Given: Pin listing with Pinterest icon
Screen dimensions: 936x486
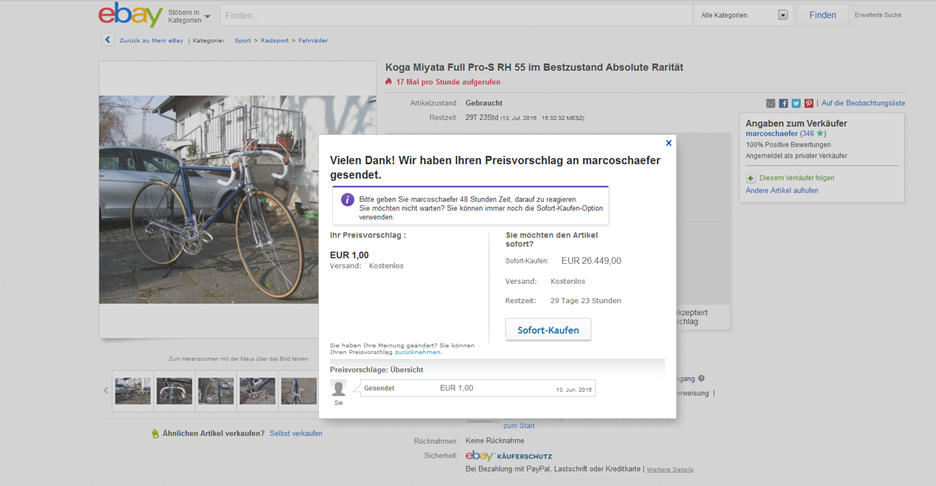Looking at the screenshot, I should coord(808,103).
